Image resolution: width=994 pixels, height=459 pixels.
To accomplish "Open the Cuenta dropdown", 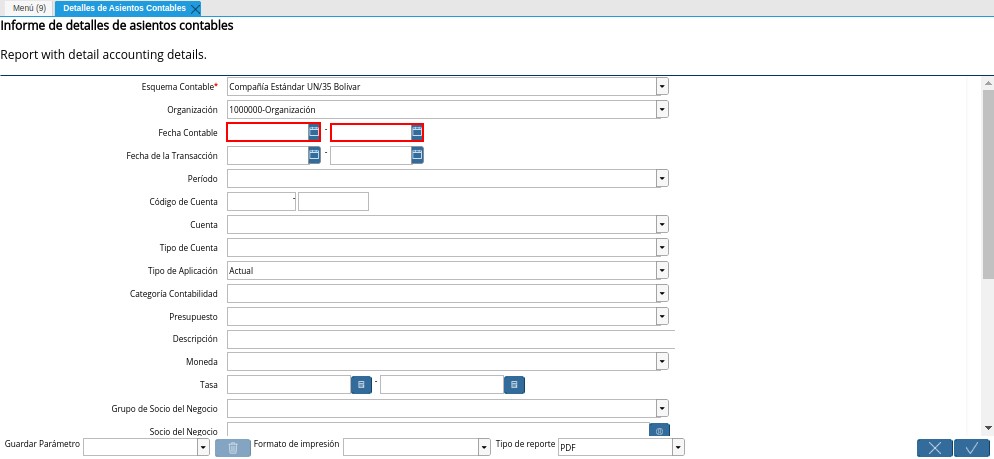I will 662,224.
